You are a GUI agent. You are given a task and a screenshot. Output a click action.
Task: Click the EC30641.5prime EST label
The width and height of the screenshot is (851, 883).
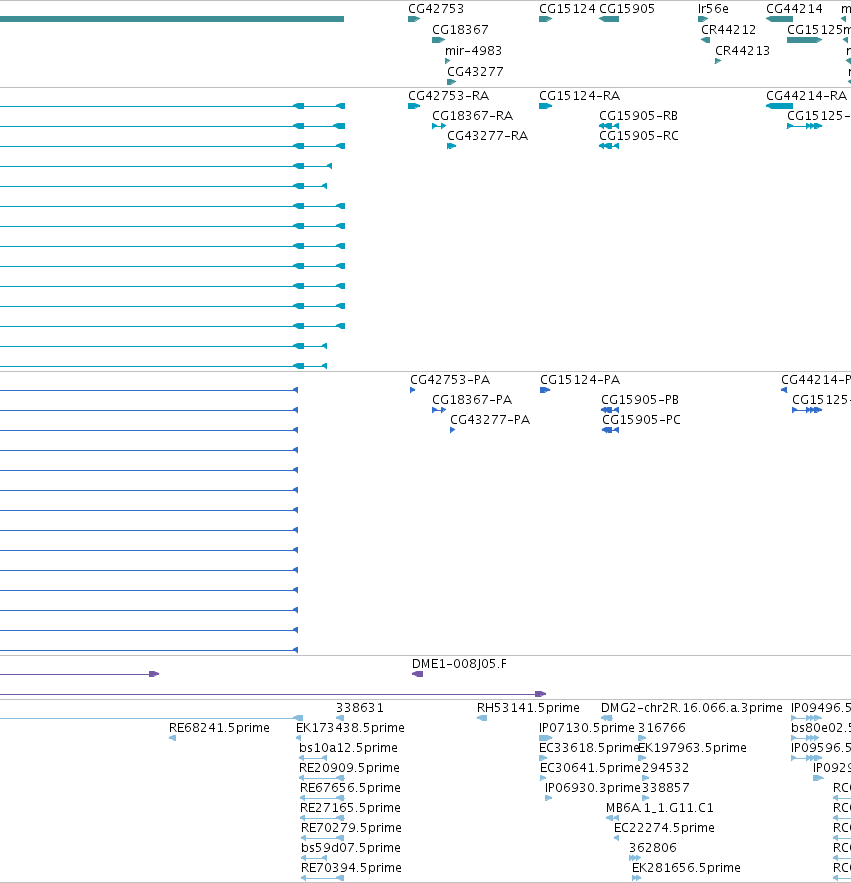(590, 768)
